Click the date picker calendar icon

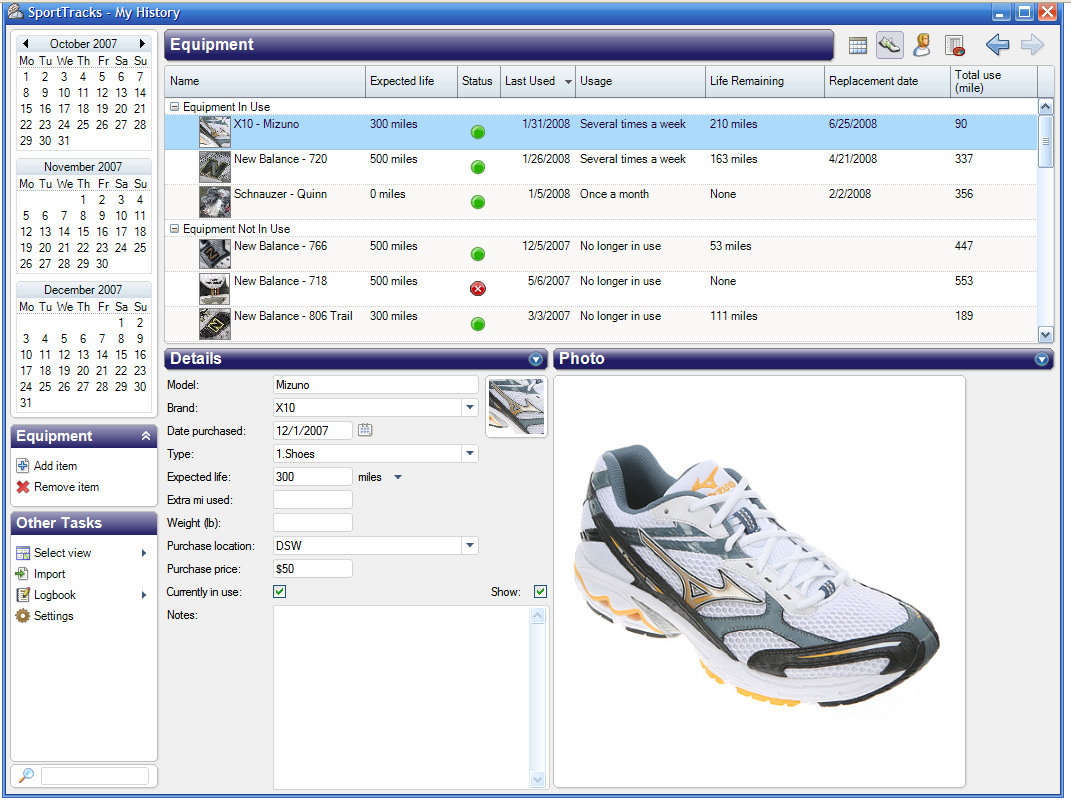(365, 430)
